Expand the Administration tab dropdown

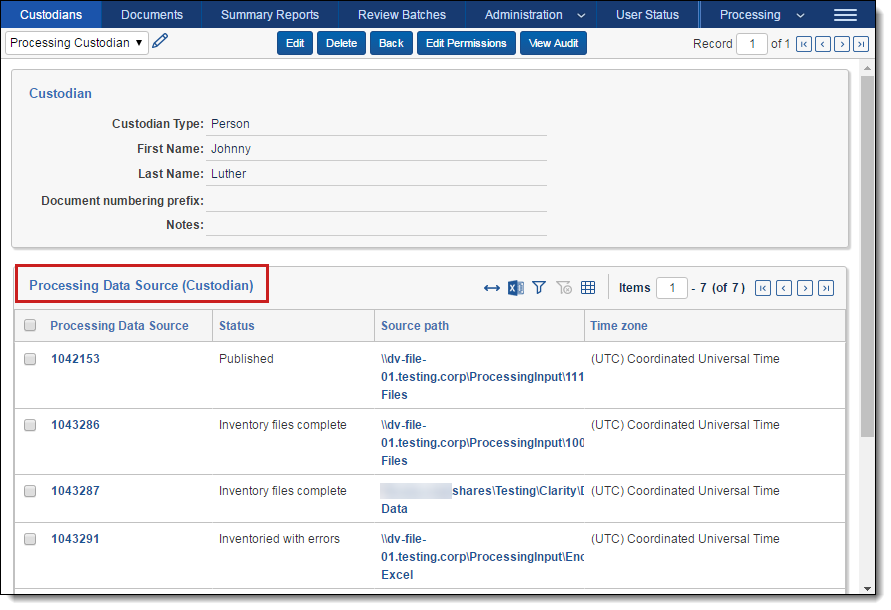(x=582, y=15)
